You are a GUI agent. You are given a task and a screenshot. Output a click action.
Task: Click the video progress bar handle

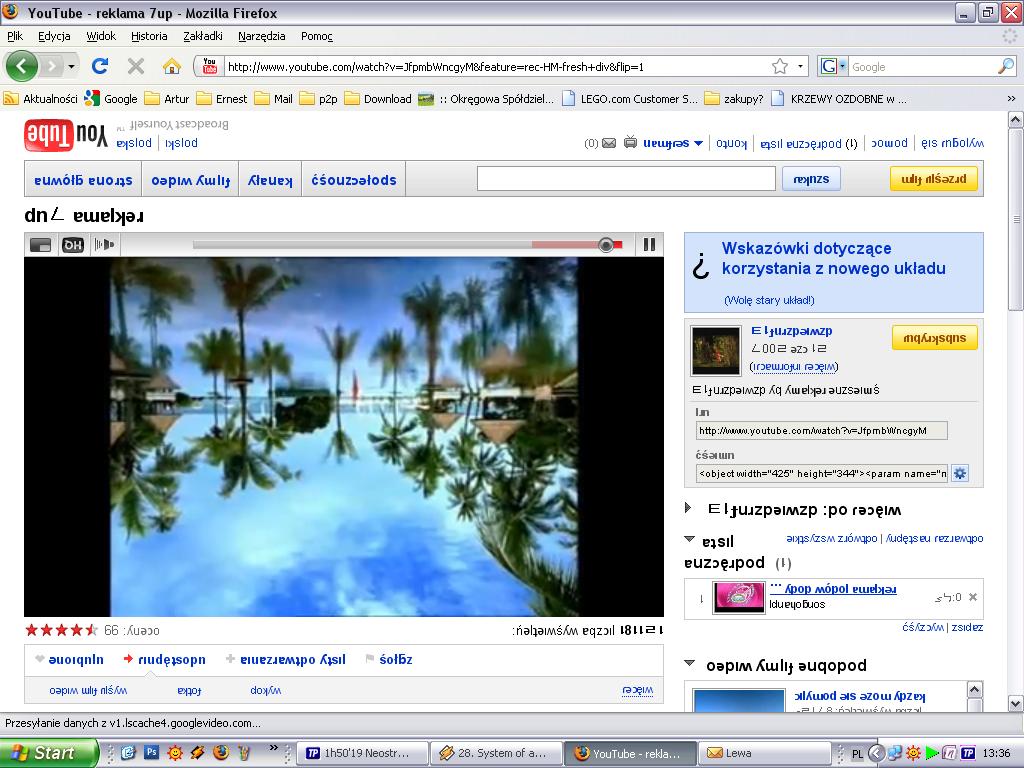tap(606, 245)
